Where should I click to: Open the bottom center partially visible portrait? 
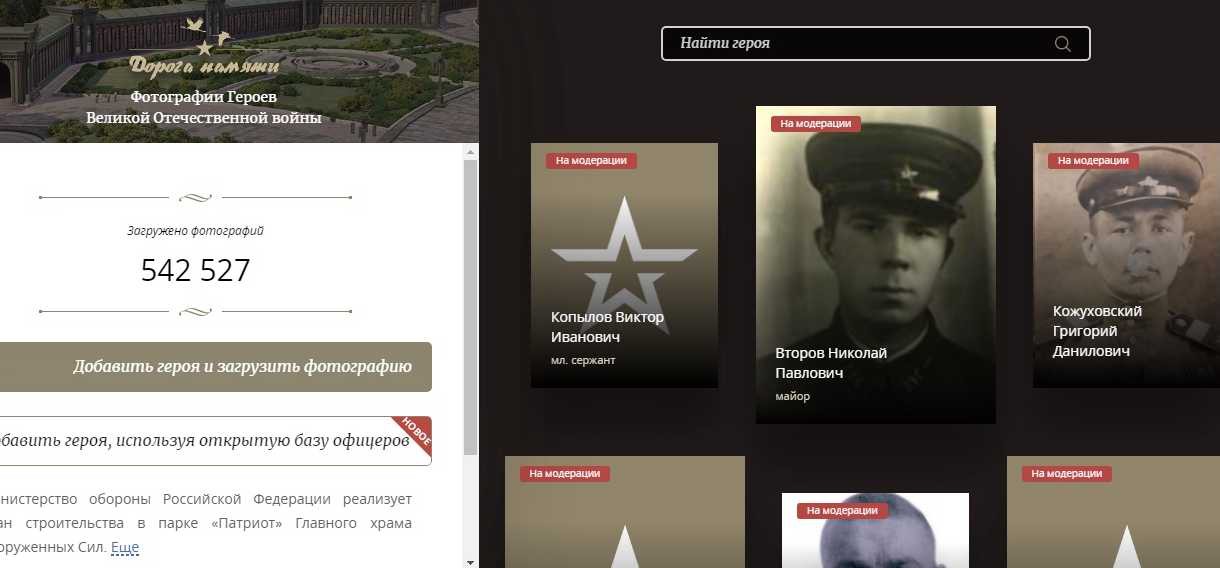coord(875,530)
